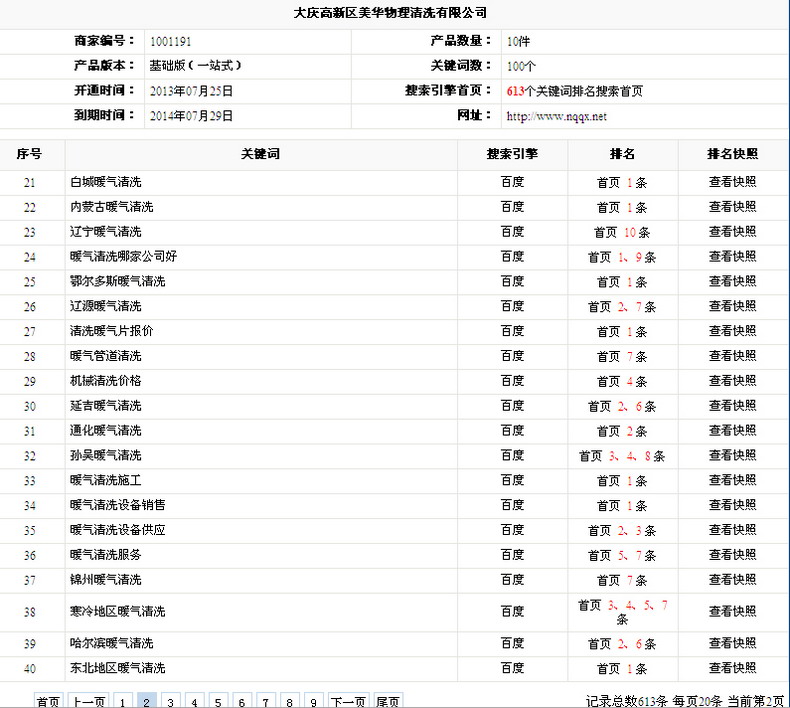Viewport: 790px width, 708px height.
Task: Click 百度 search engine cell in row 21
Action: tap(512, 182)
